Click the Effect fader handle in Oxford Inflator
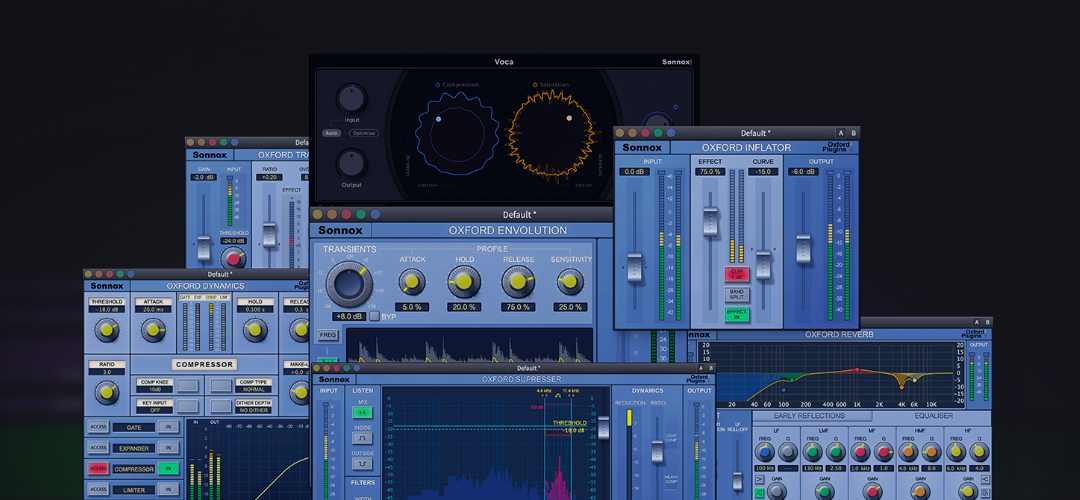This screenshot has width=1080, height=500. [x=710, y=222]
